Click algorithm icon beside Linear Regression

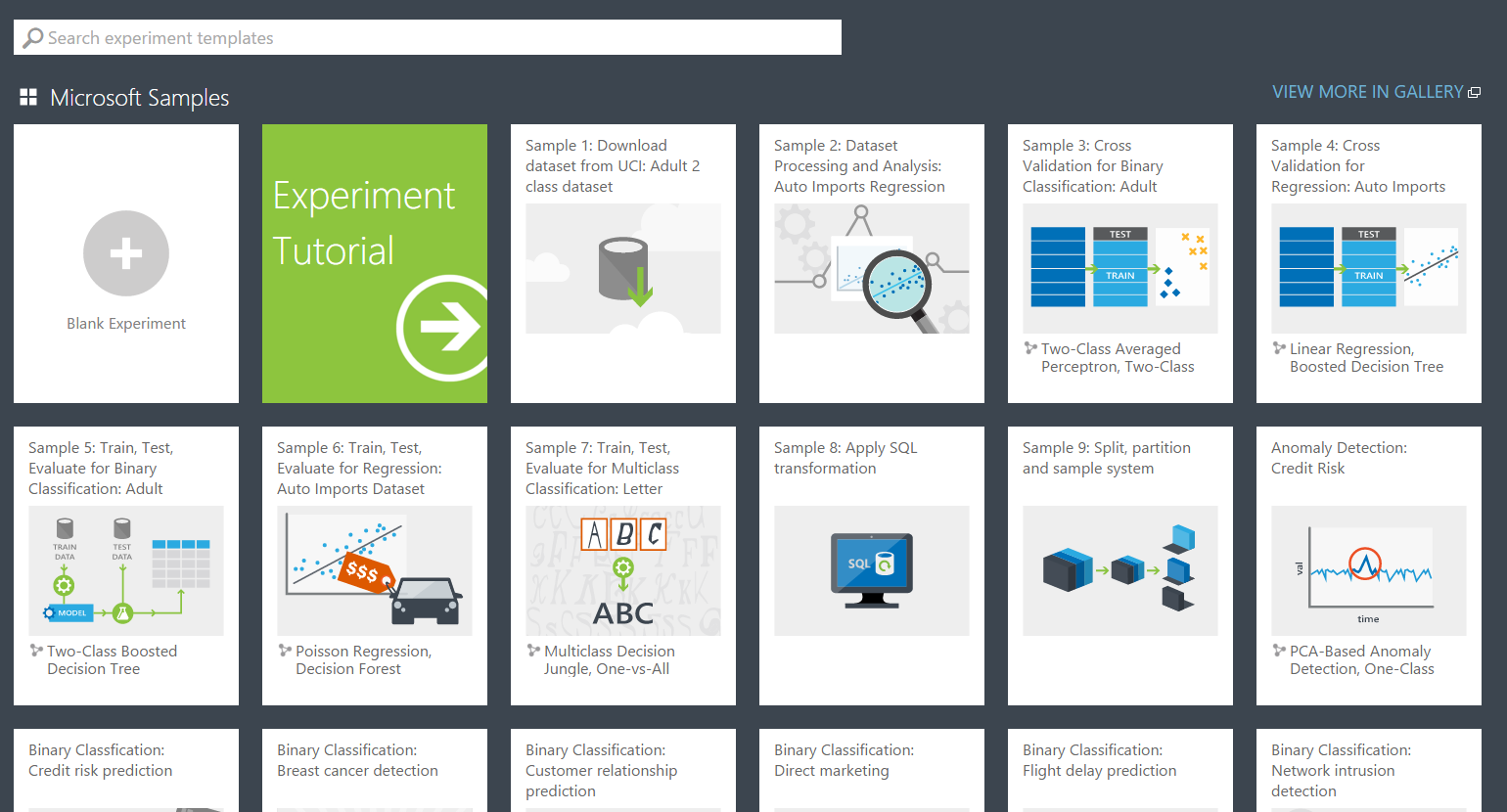click(x=1279, y=348)
